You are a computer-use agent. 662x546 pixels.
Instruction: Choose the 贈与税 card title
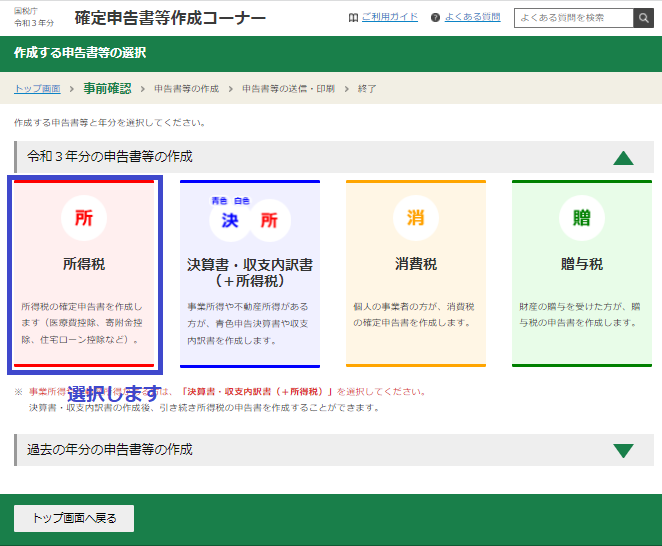581,264
